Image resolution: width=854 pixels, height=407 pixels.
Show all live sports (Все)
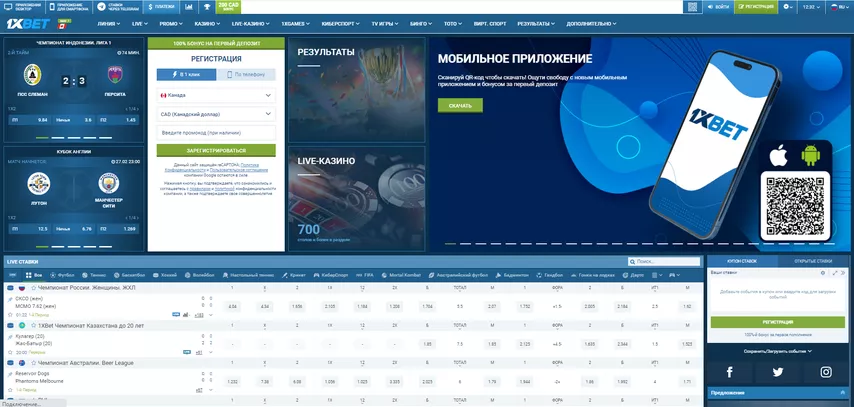(33, 275)
